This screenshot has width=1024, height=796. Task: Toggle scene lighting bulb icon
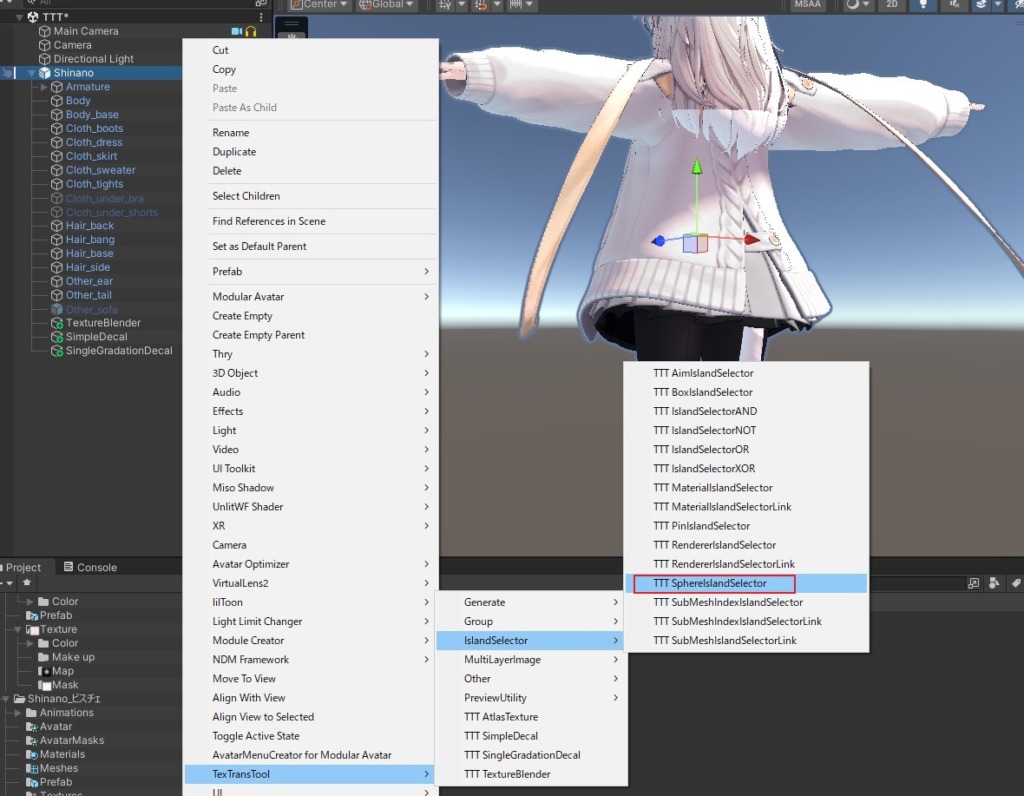923,4
